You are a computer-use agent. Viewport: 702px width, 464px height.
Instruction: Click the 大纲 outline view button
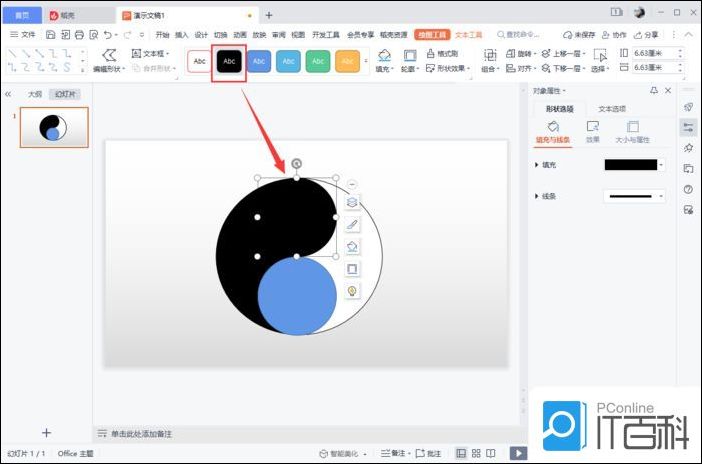(35, 93)
